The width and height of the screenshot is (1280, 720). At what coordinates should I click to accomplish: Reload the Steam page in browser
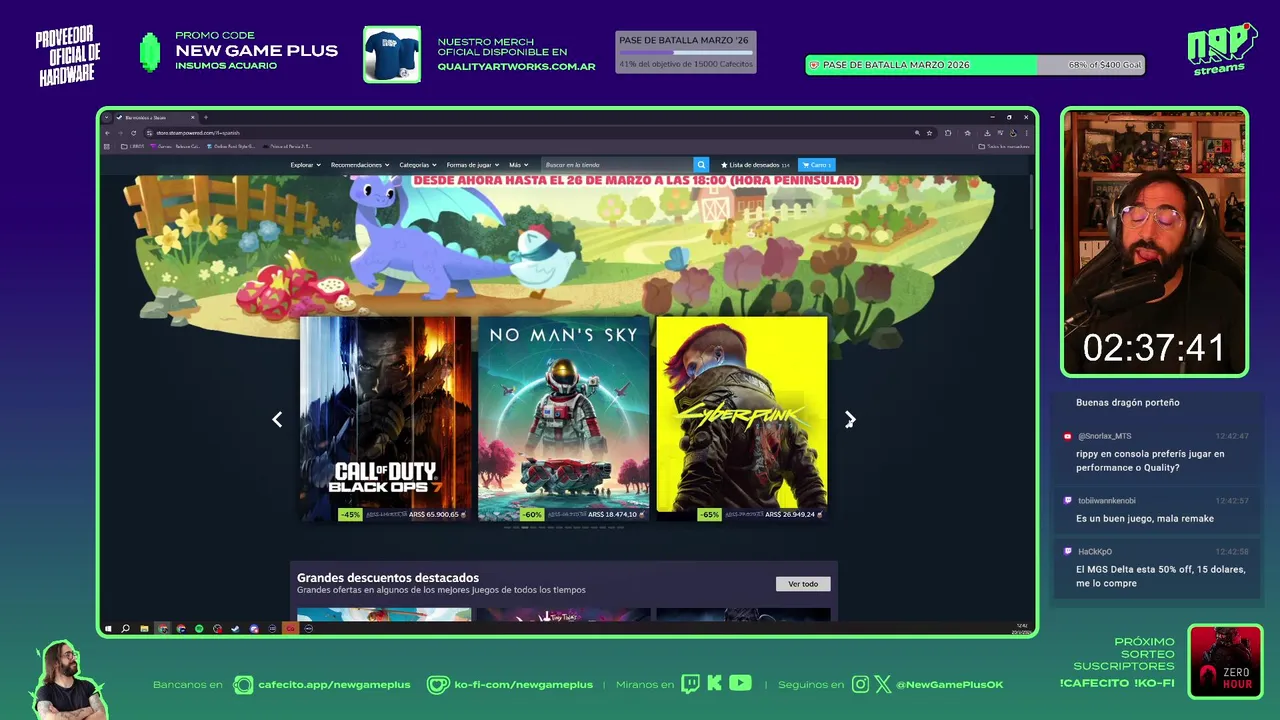(133, 133)
